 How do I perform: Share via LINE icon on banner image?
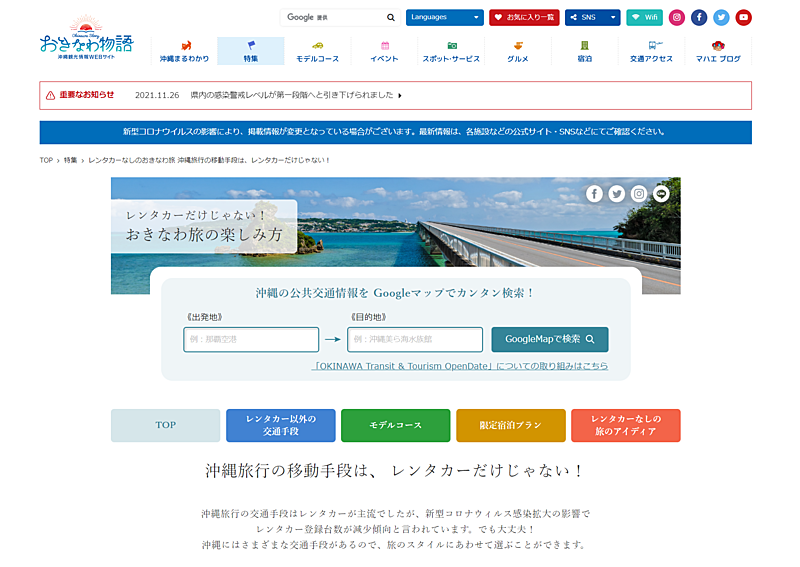(661, 194)
